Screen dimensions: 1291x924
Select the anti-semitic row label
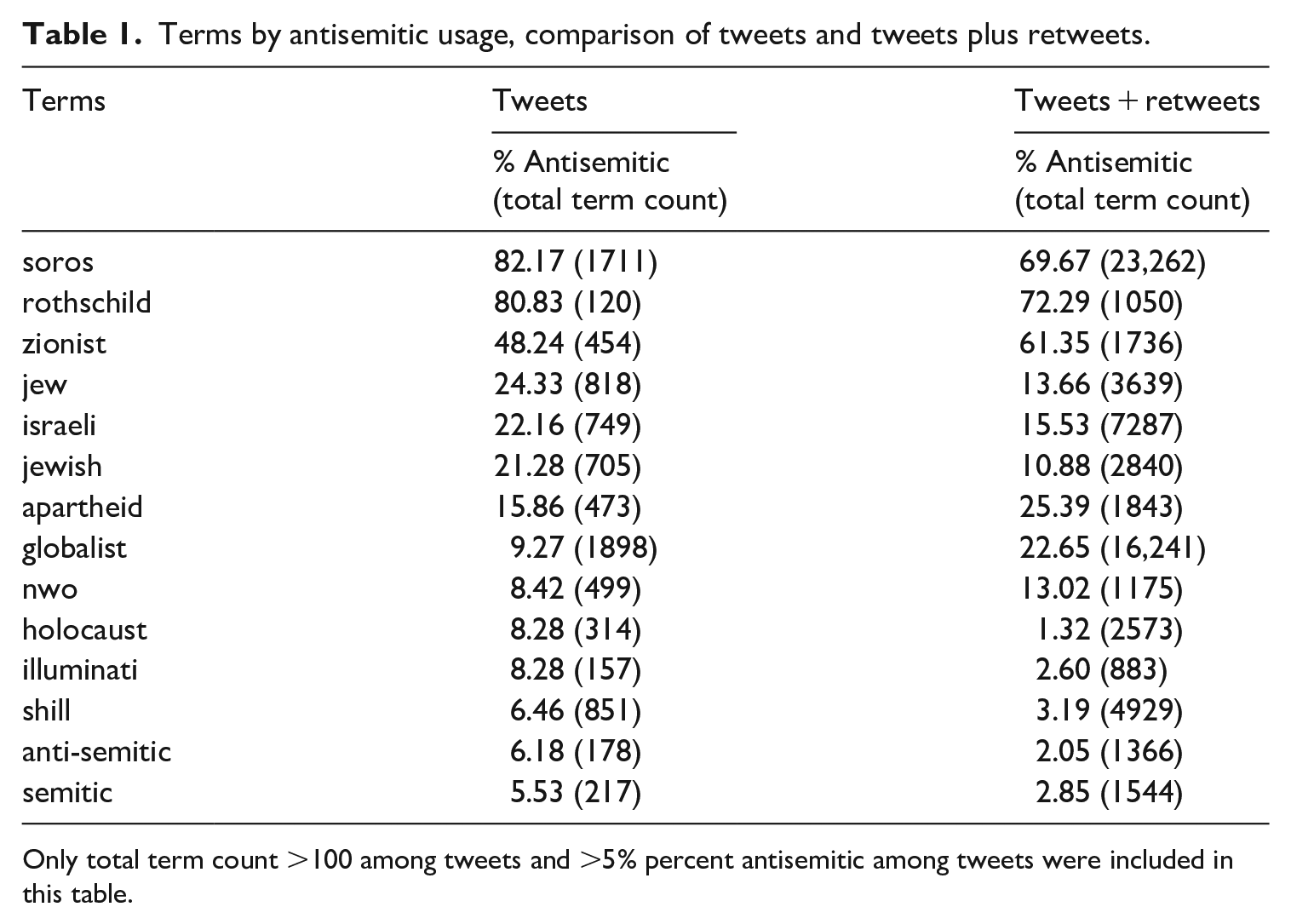pyautogui.click(x=96, y=752)
